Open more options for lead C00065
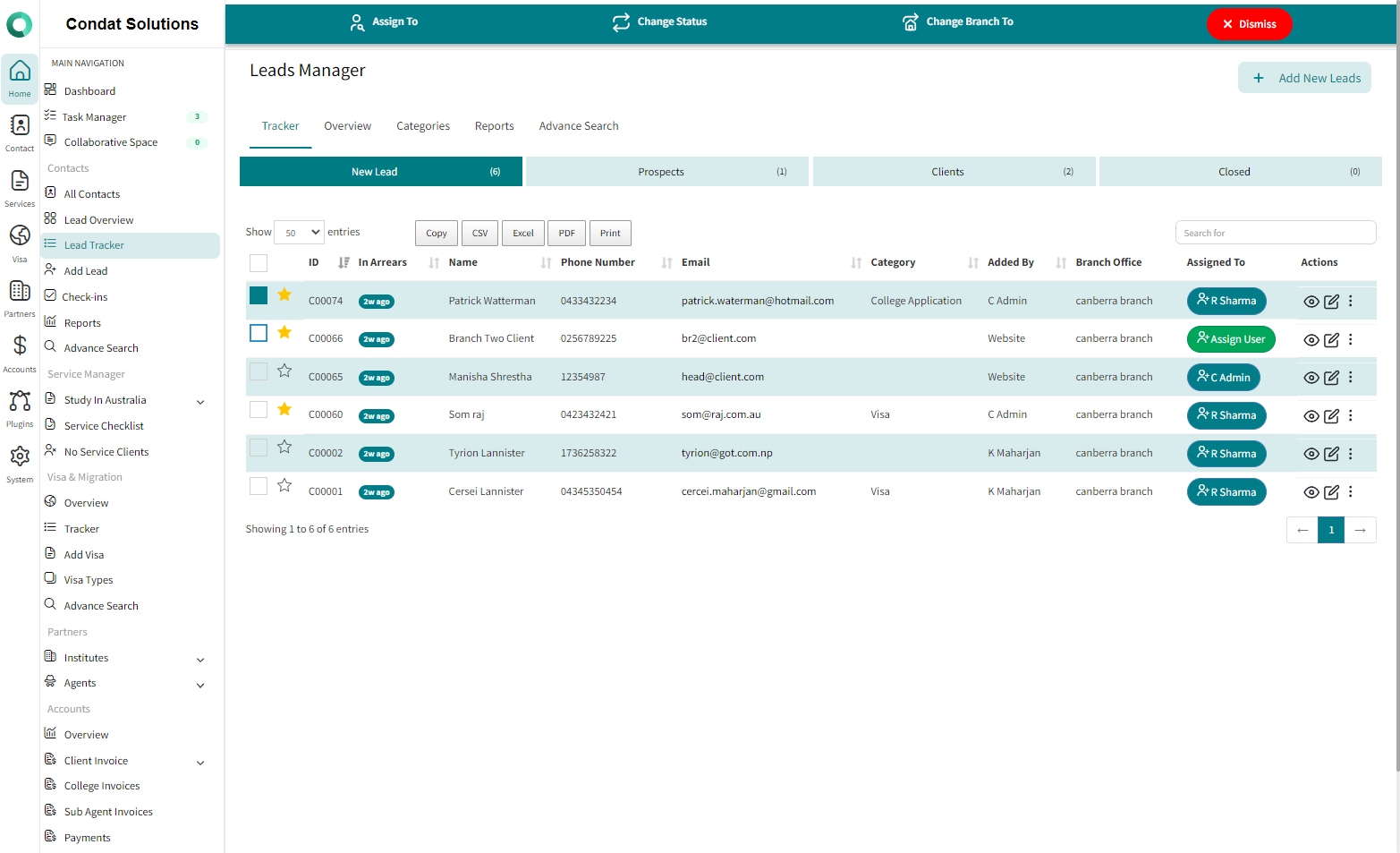The height and width of the screenshot is (853, 1400). (1351, 378)
